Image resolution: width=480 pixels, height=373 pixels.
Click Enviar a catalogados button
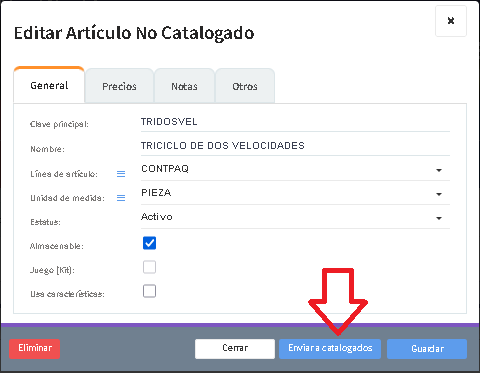330,349
